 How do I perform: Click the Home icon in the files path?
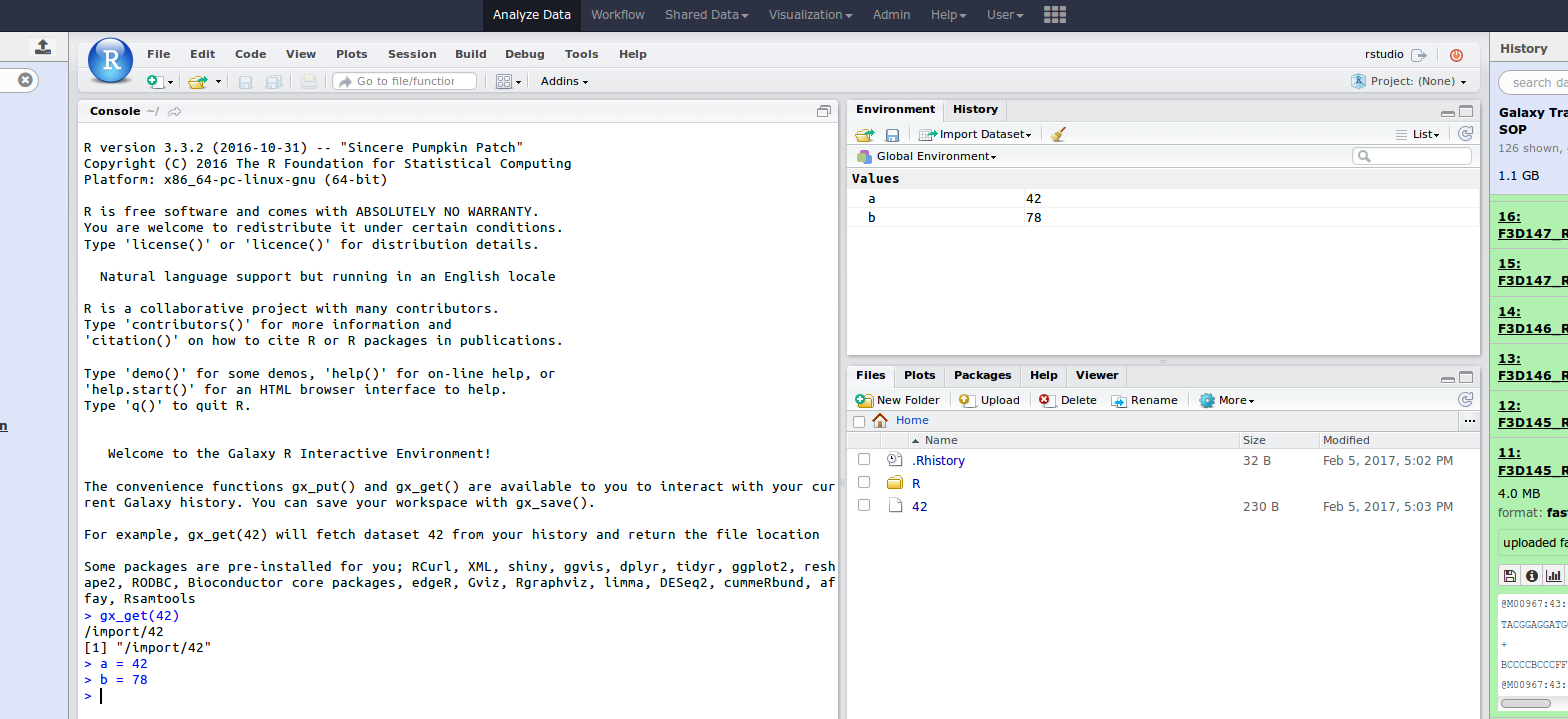[880, 421]
